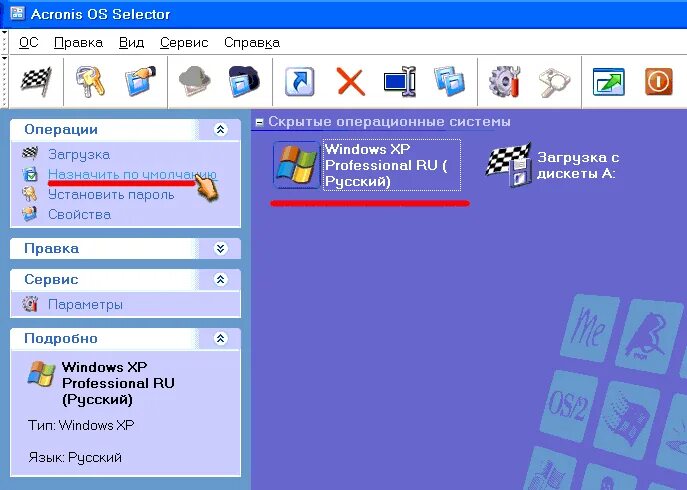Screen dimensions: 687x490
Task: Click the blue shortcut arrow toolbar icon
Action: [300, 82]
